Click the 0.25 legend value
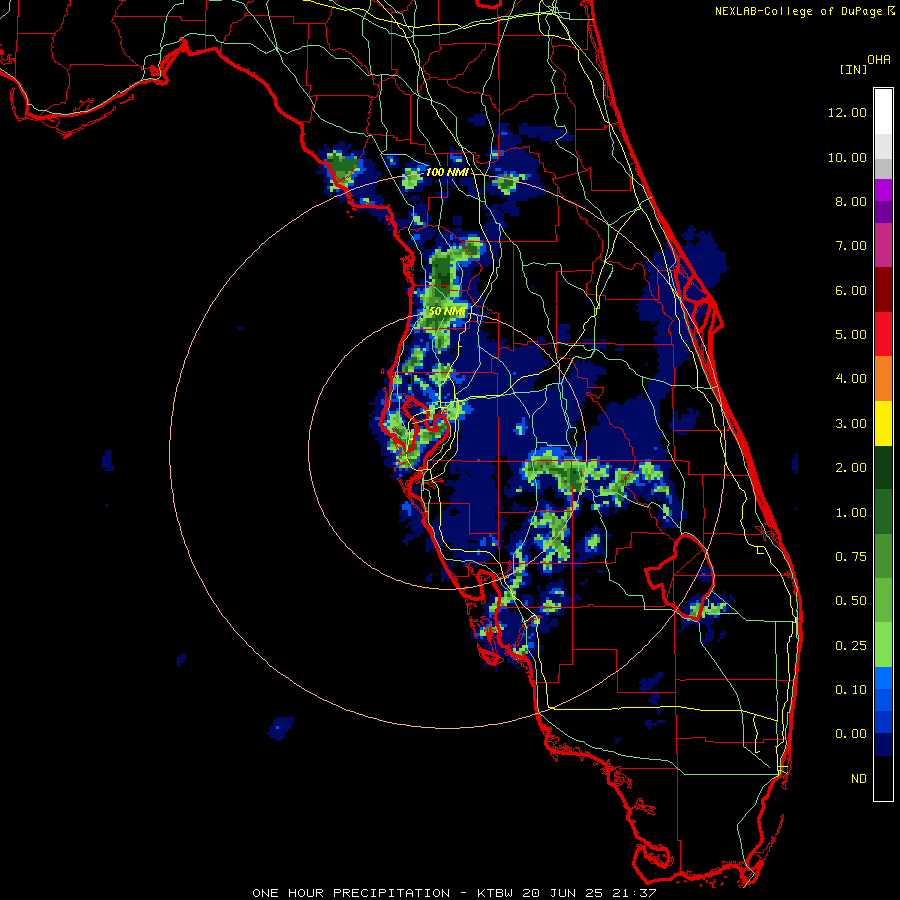Screen dimensions: 900x900 [851, 646]
